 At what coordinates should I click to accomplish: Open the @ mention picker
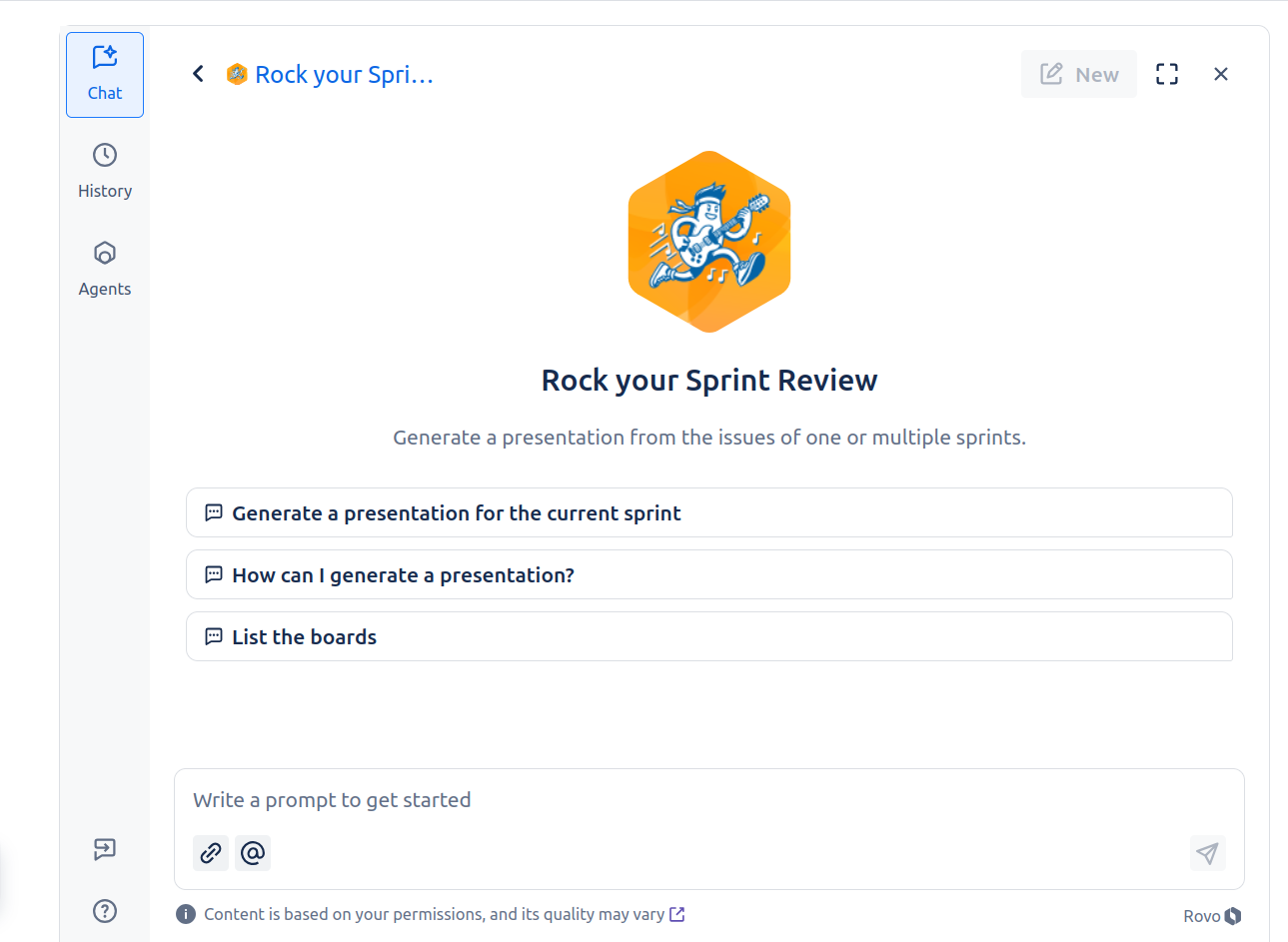point(252,852)
